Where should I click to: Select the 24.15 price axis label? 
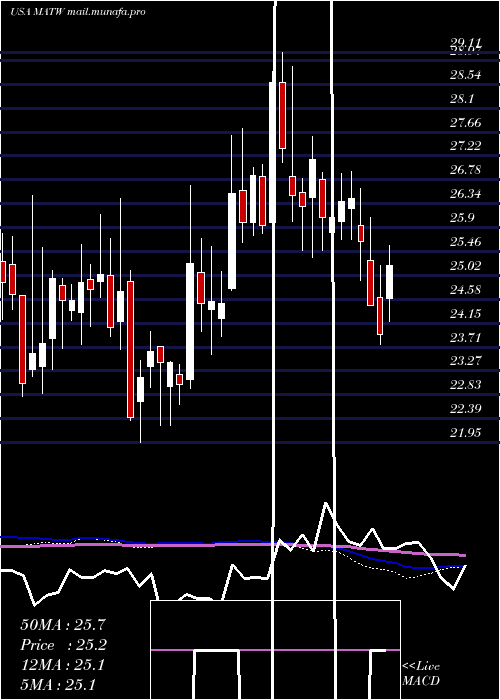pyautogui.click(x=466, y=314)
